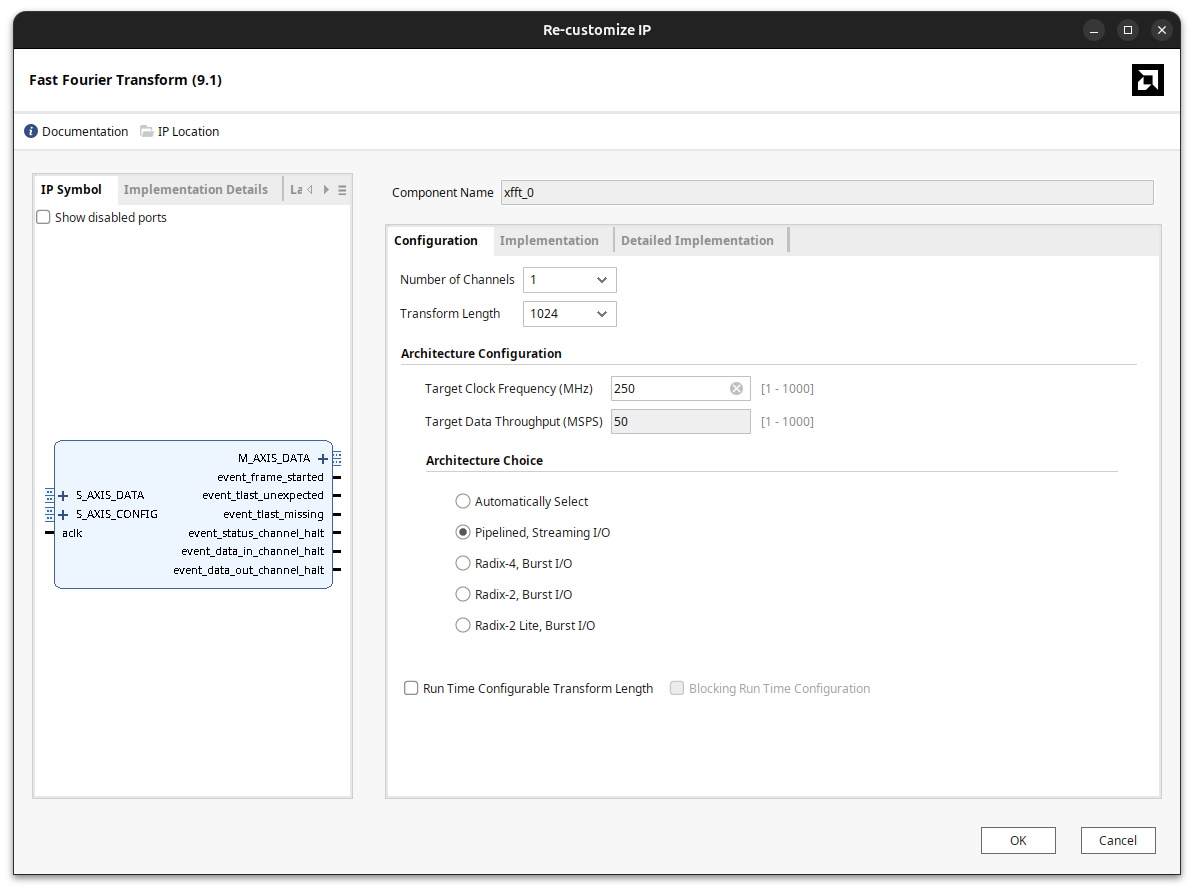Click the aclk port label
Screen dimensions: 1194x891
tap(72, 533)
